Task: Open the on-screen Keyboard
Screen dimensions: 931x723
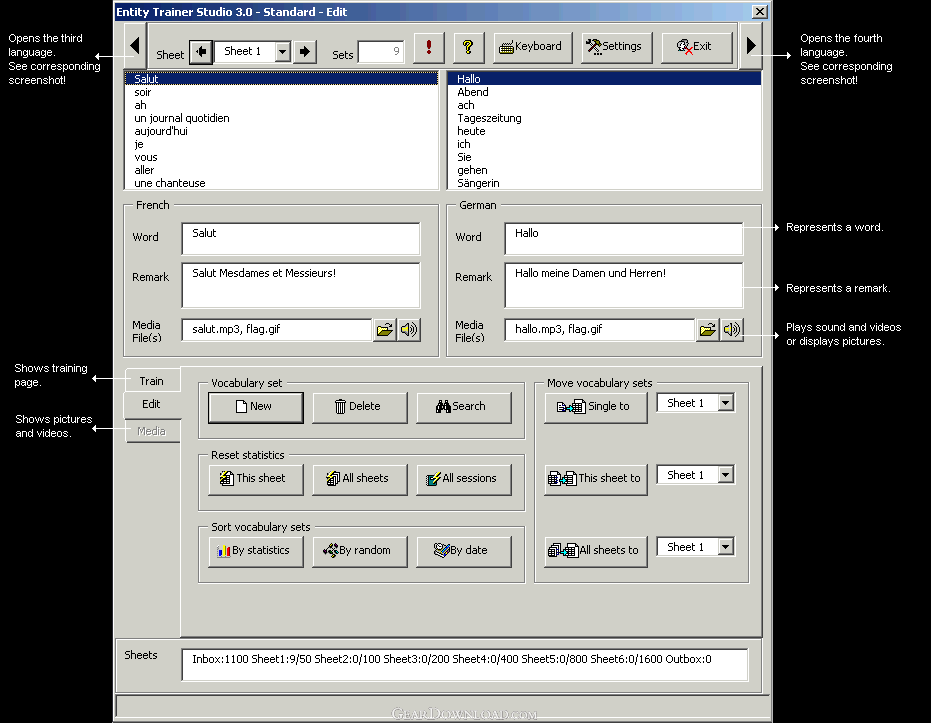Action: (x=532, y=47)
